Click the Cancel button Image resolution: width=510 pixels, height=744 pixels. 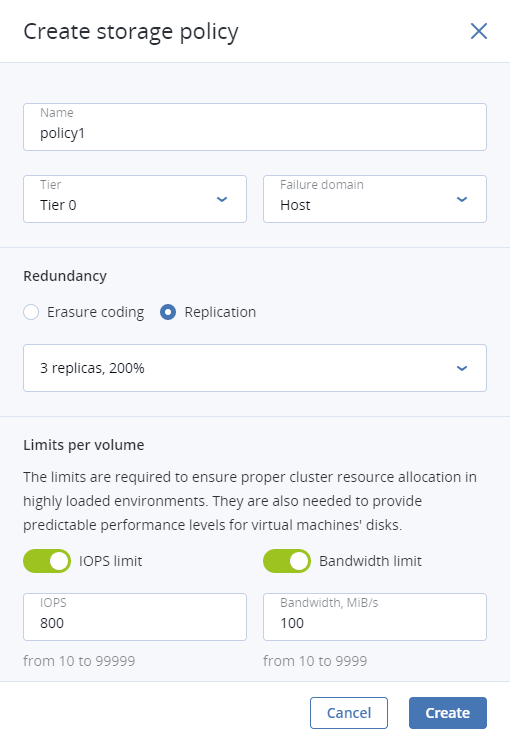349,713
